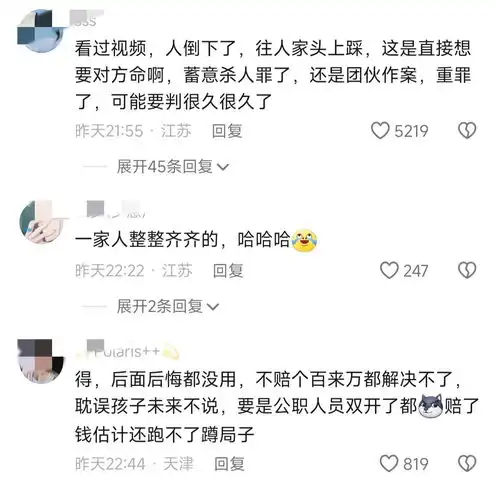Image resolution: width=500 pixels, height=478 pixels.
Task: Tap broken heart beside 247 likes
Action: coord(467,270)
